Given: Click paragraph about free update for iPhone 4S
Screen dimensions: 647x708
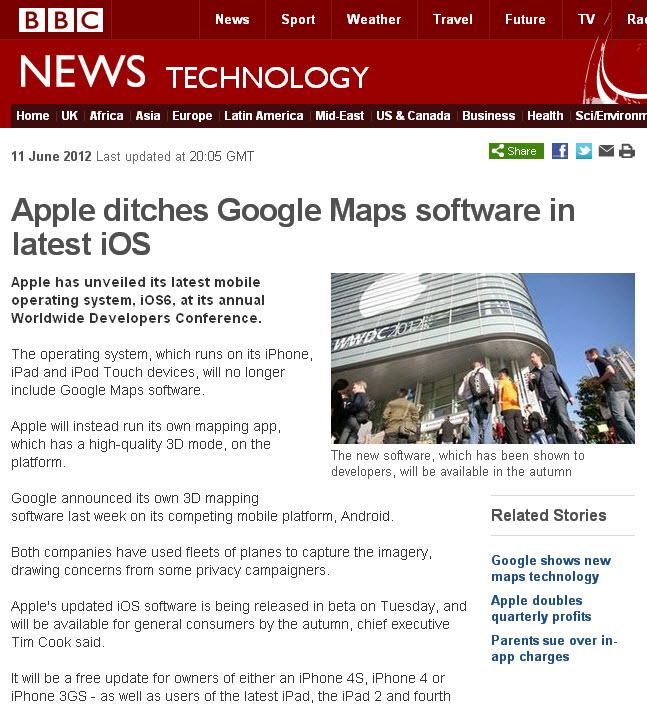Looking at the screenshot, I should tap(231, 687).
